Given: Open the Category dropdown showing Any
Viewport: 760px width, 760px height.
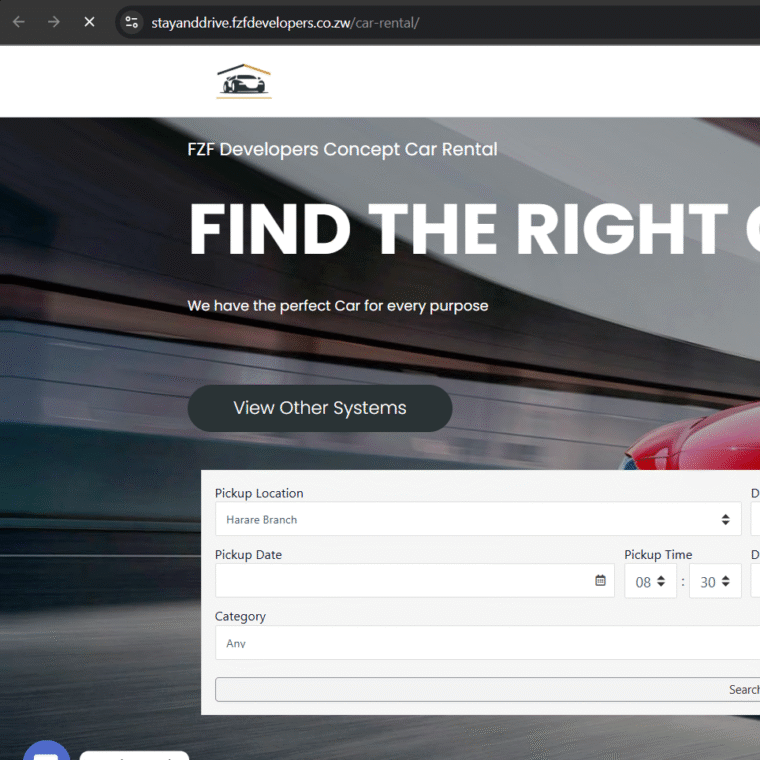Looking at the screenshot, I should [487, 643].
